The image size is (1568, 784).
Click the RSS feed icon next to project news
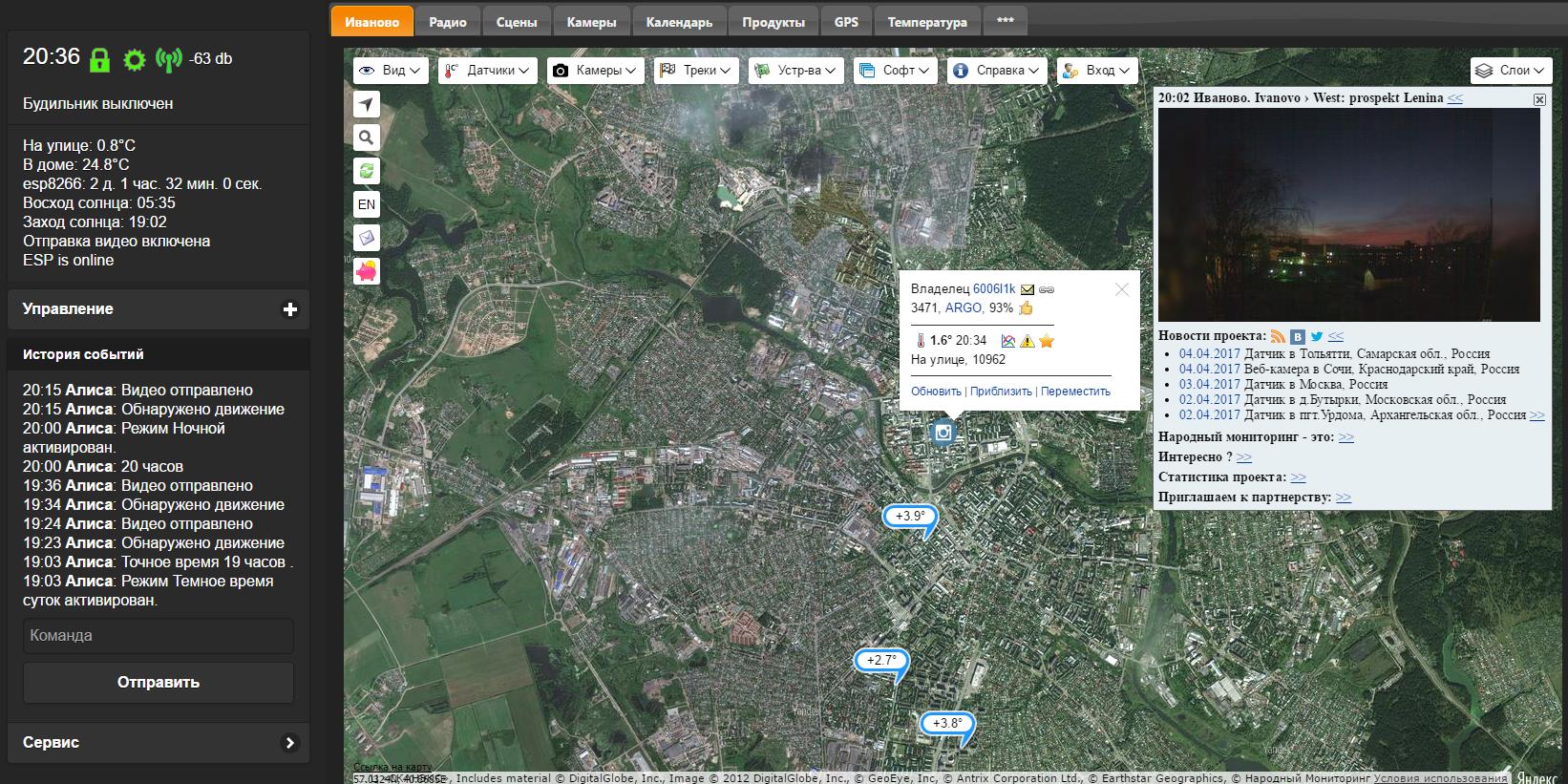pyautogui.click(x=1278, y=336)
